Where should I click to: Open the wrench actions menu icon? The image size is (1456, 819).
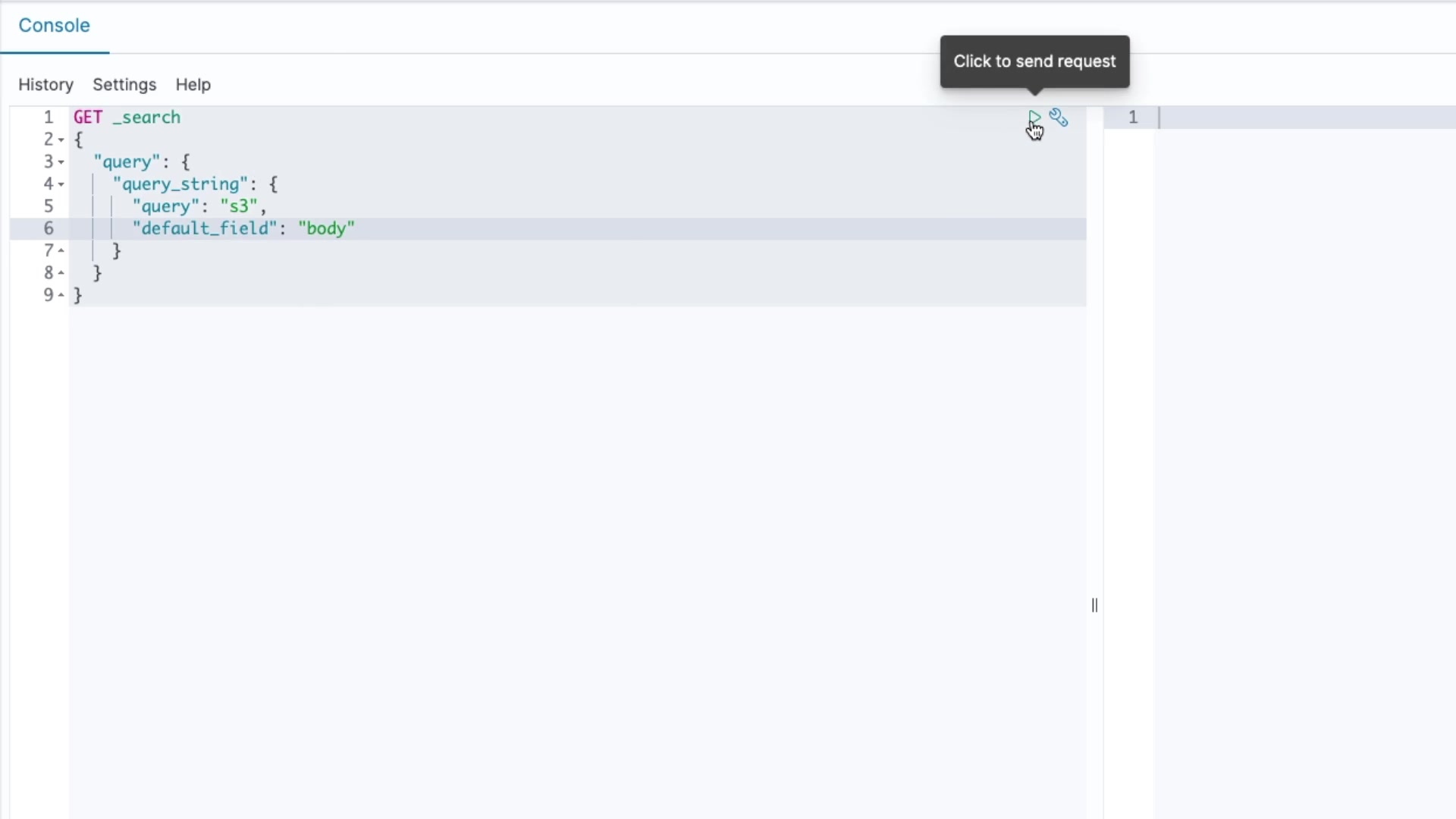coord(1059,118)
